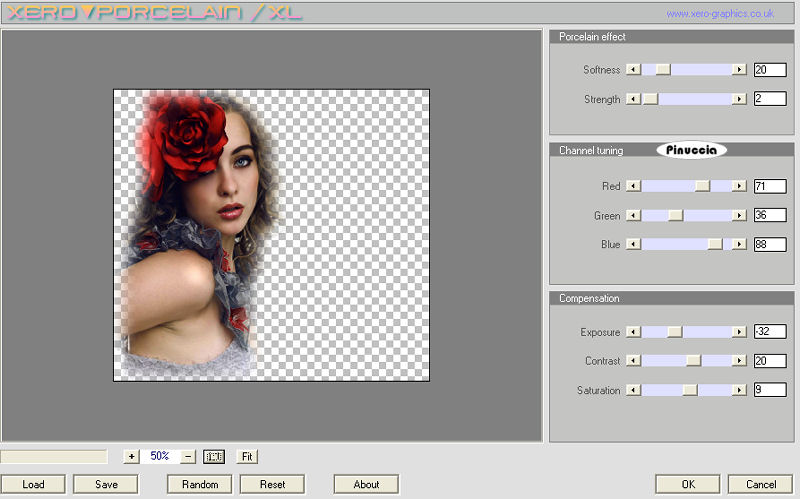Screen dimensions: 800x499
Task: Click the left arrow of Strength slider
Action: tap(633, 99)
